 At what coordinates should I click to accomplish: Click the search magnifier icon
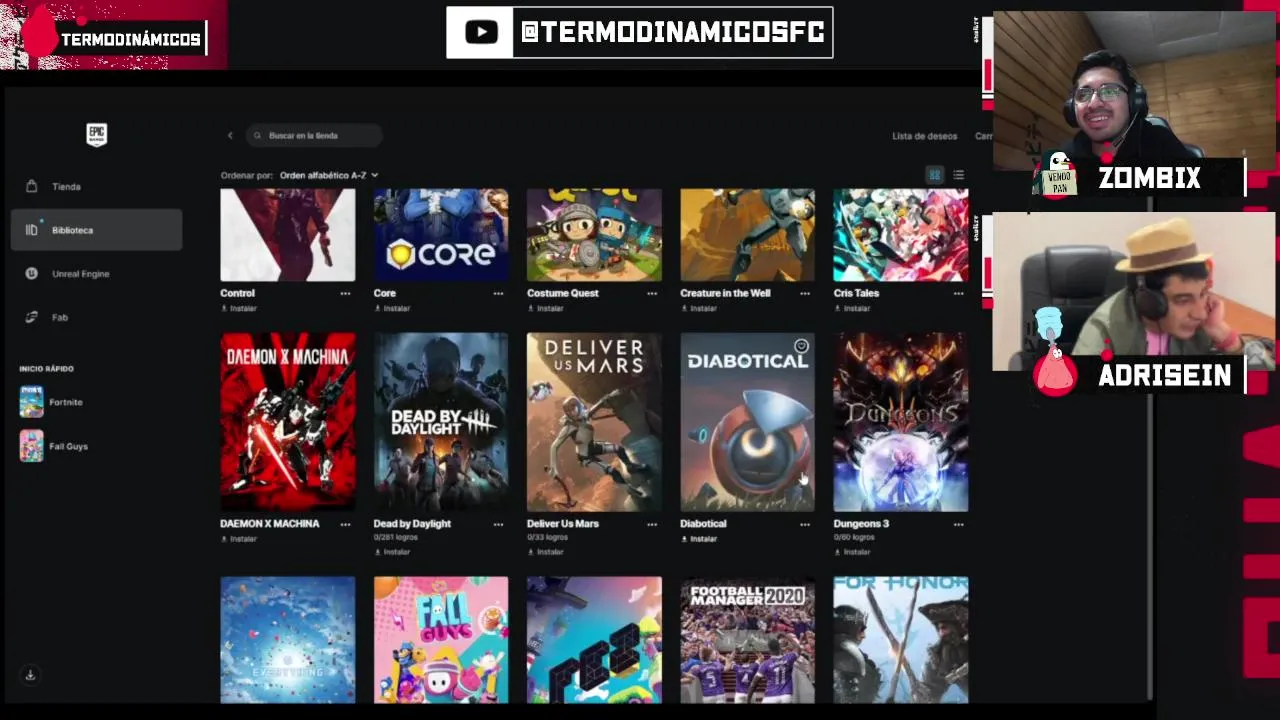pyautogui.click(x=257, y=135)
